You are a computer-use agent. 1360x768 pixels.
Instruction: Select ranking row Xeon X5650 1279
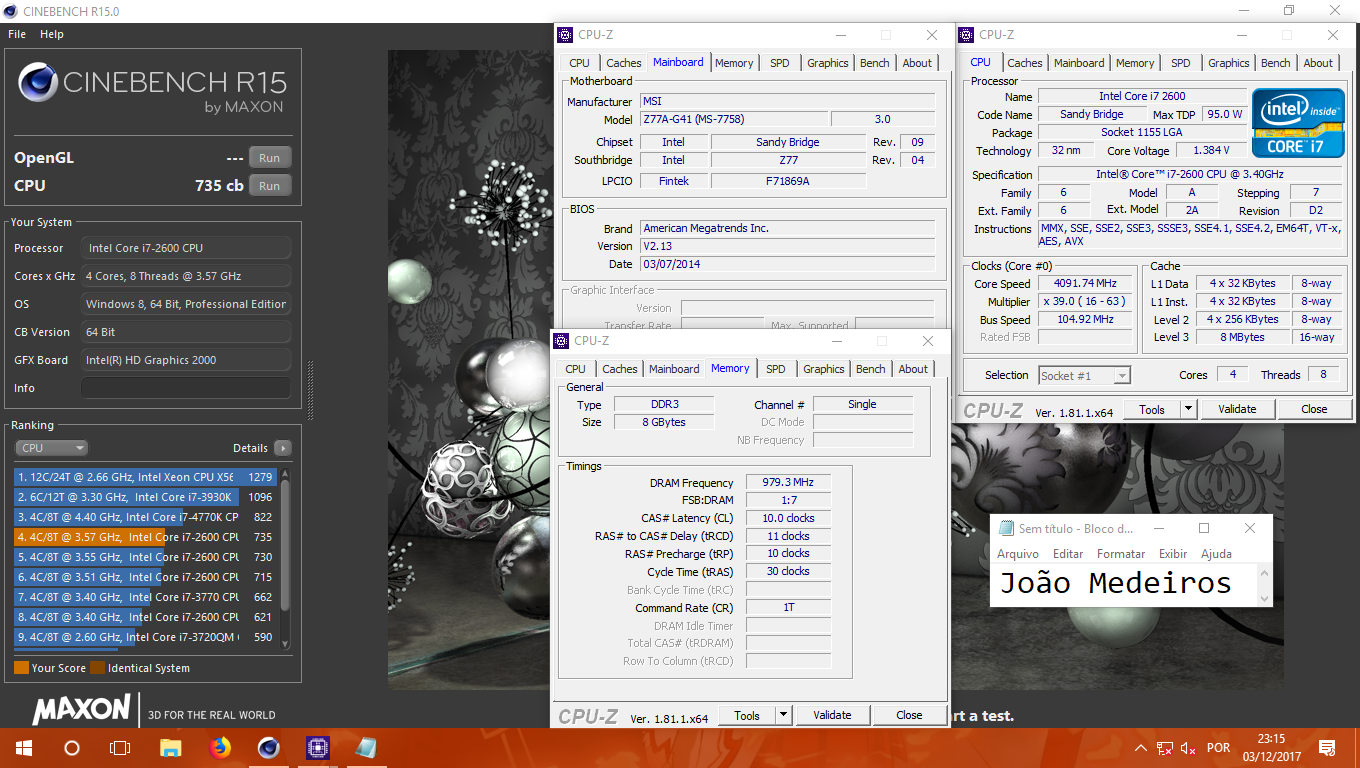click(146, 477)
